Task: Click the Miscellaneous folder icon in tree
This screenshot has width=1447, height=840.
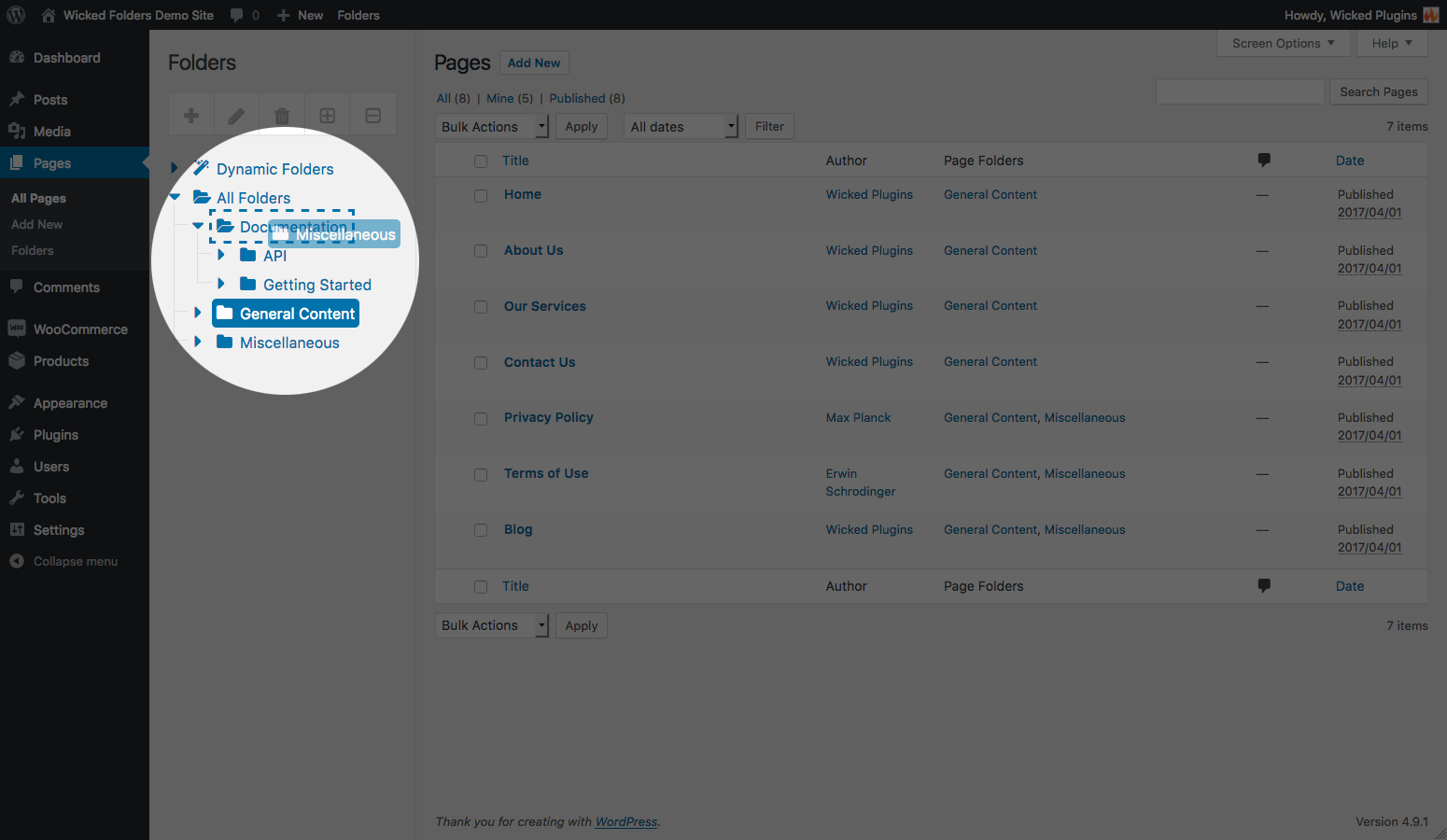Action: pos(225,342)
